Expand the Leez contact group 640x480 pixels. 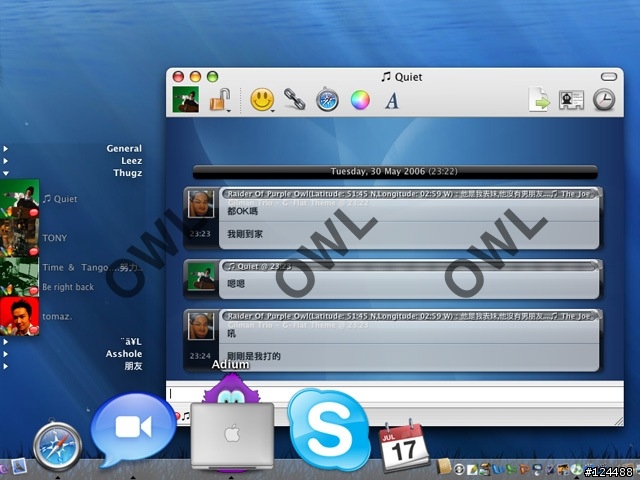5,161
